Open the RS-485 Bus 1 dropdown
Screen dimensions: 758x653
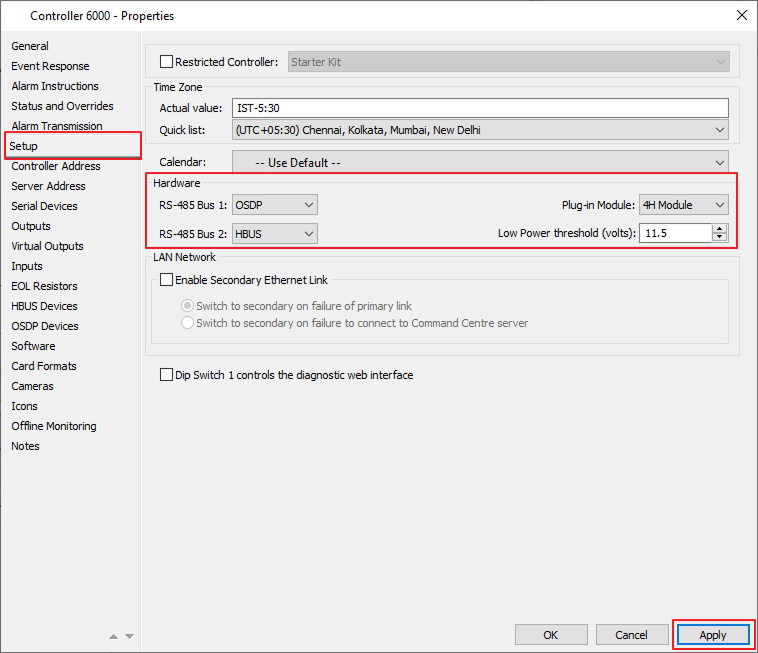click(x=274, y=205)
